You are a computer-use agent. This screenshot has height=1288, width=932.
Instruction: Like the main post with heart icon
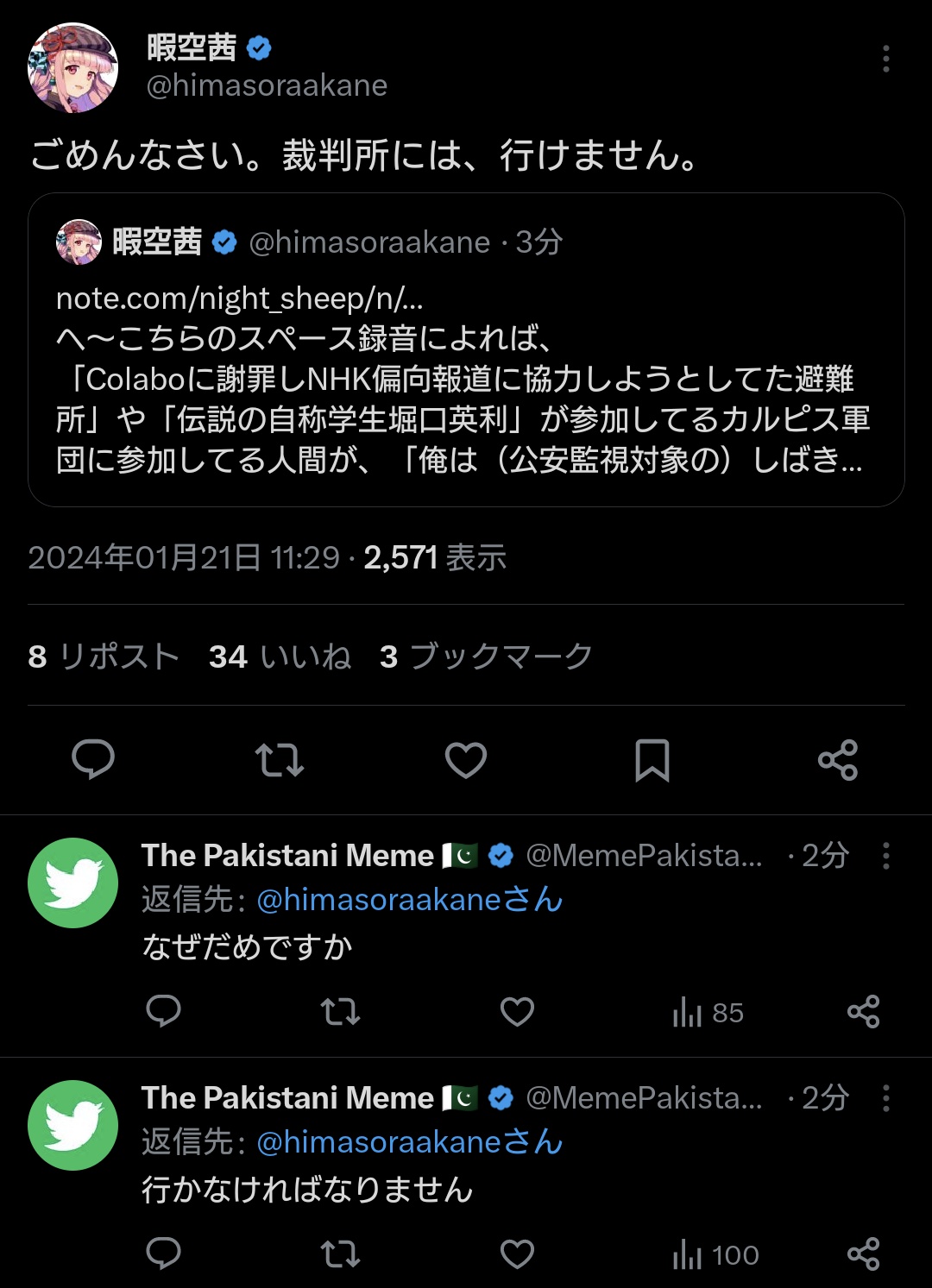466,759
